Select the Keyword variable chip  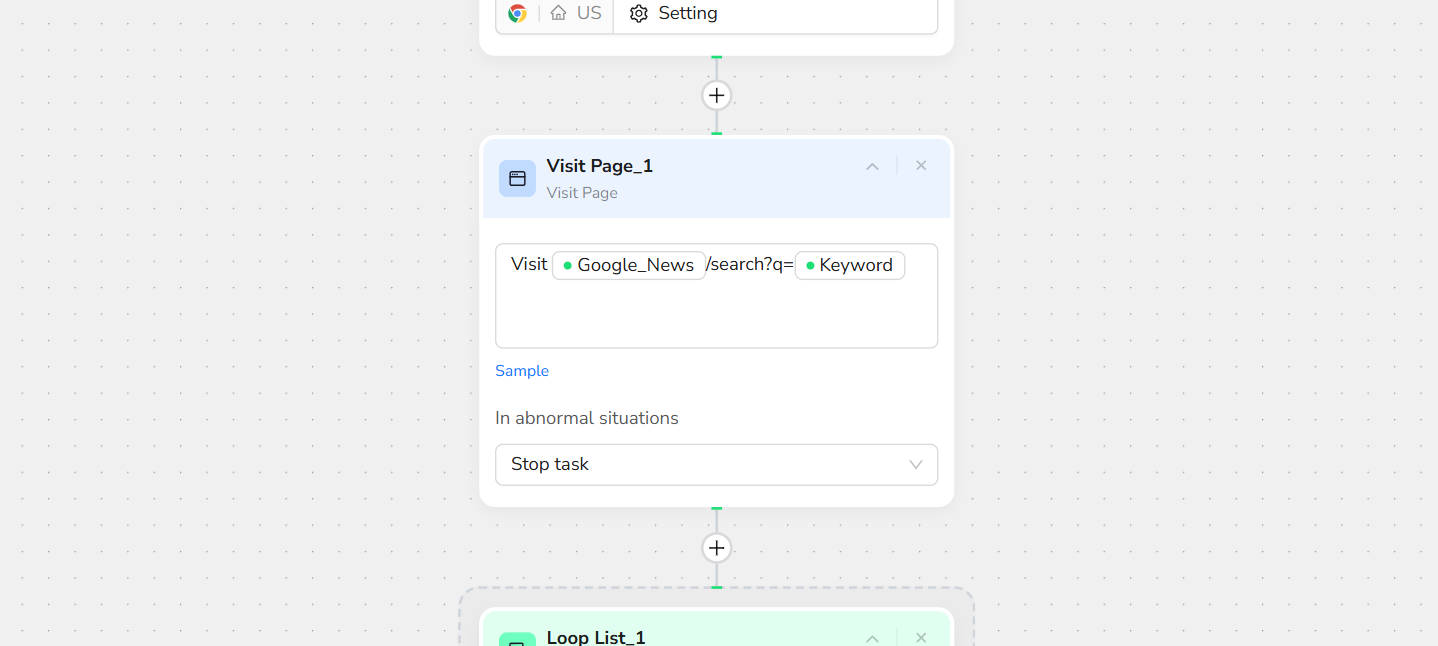click(850, 265)
